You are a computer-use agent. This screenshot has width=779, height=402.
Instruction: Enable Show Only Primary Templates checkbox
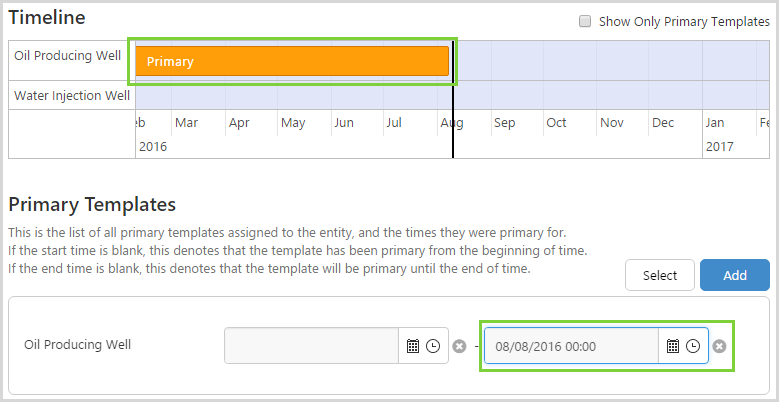585,21
